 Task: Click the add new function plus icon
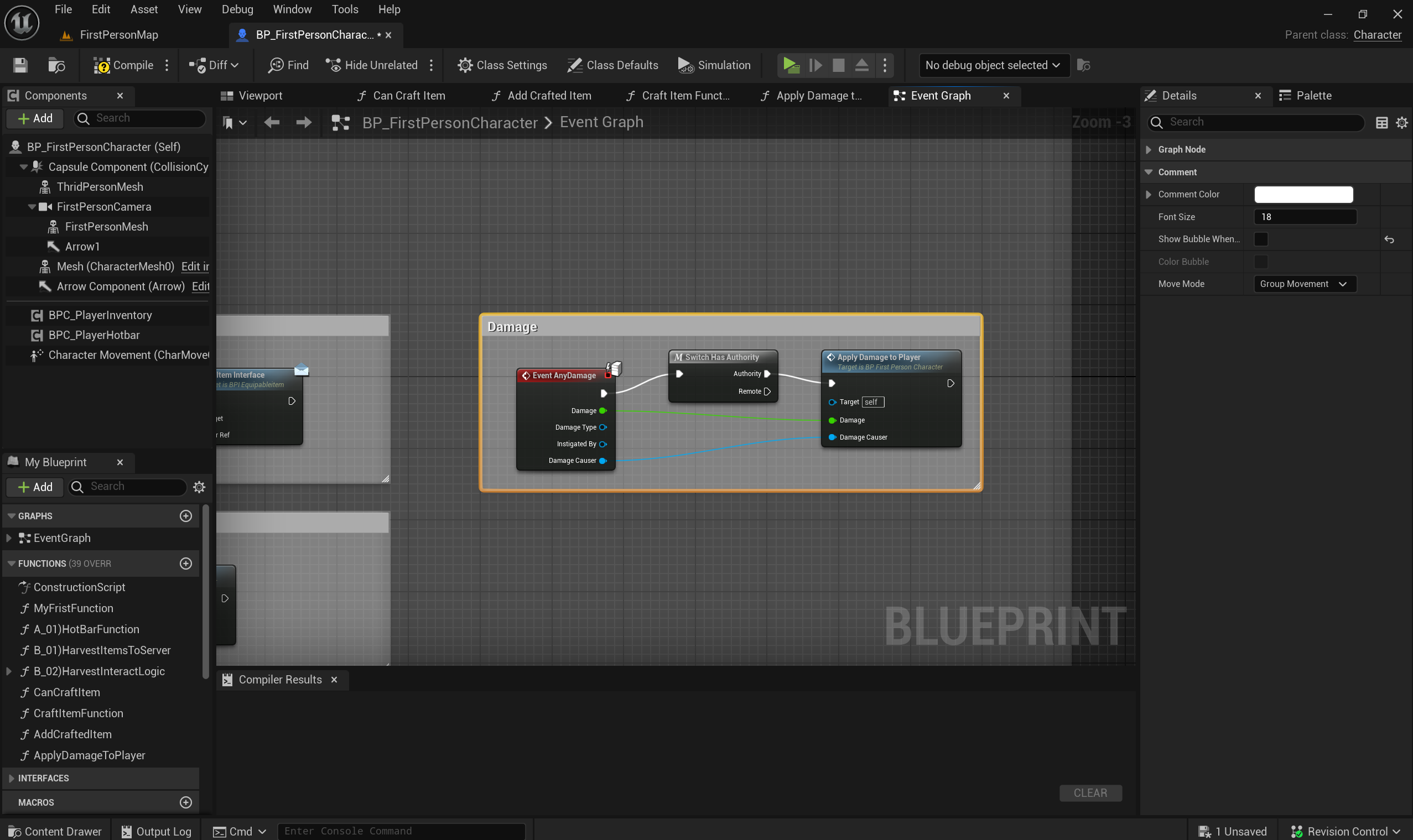185,563
